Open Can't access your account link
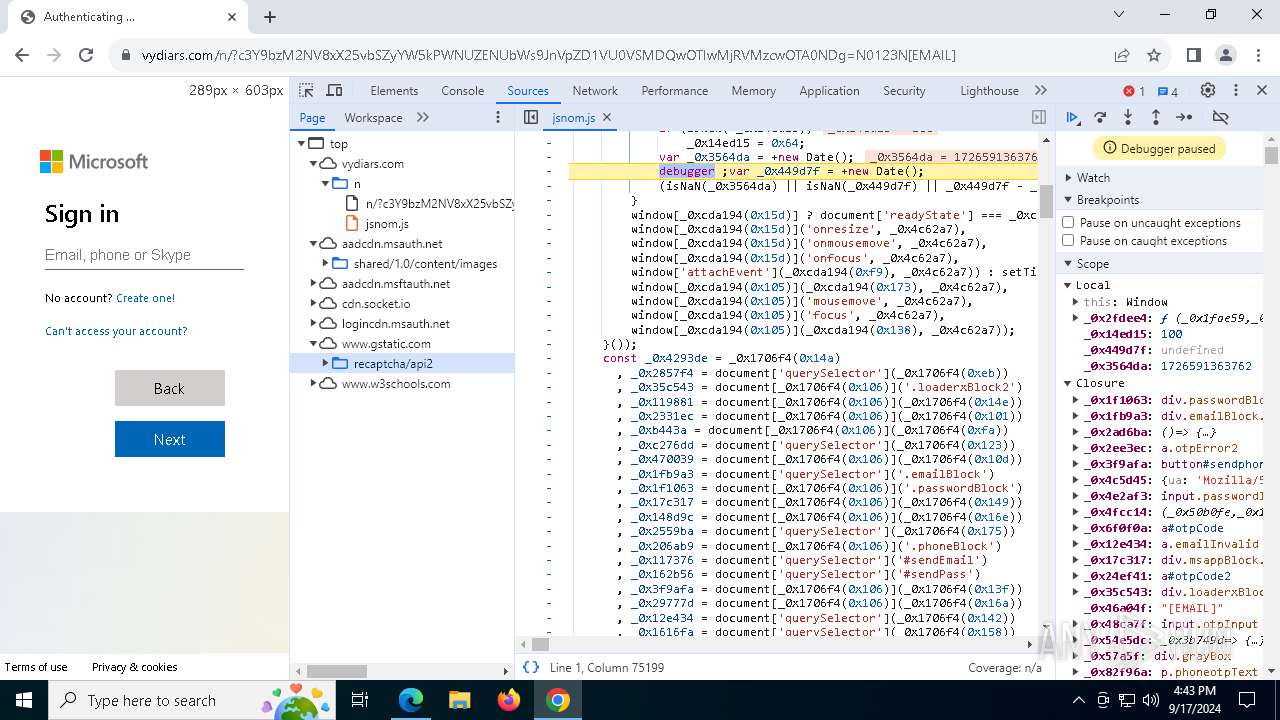Screen dimensions: 1280x720 click(x=116, y=331)
